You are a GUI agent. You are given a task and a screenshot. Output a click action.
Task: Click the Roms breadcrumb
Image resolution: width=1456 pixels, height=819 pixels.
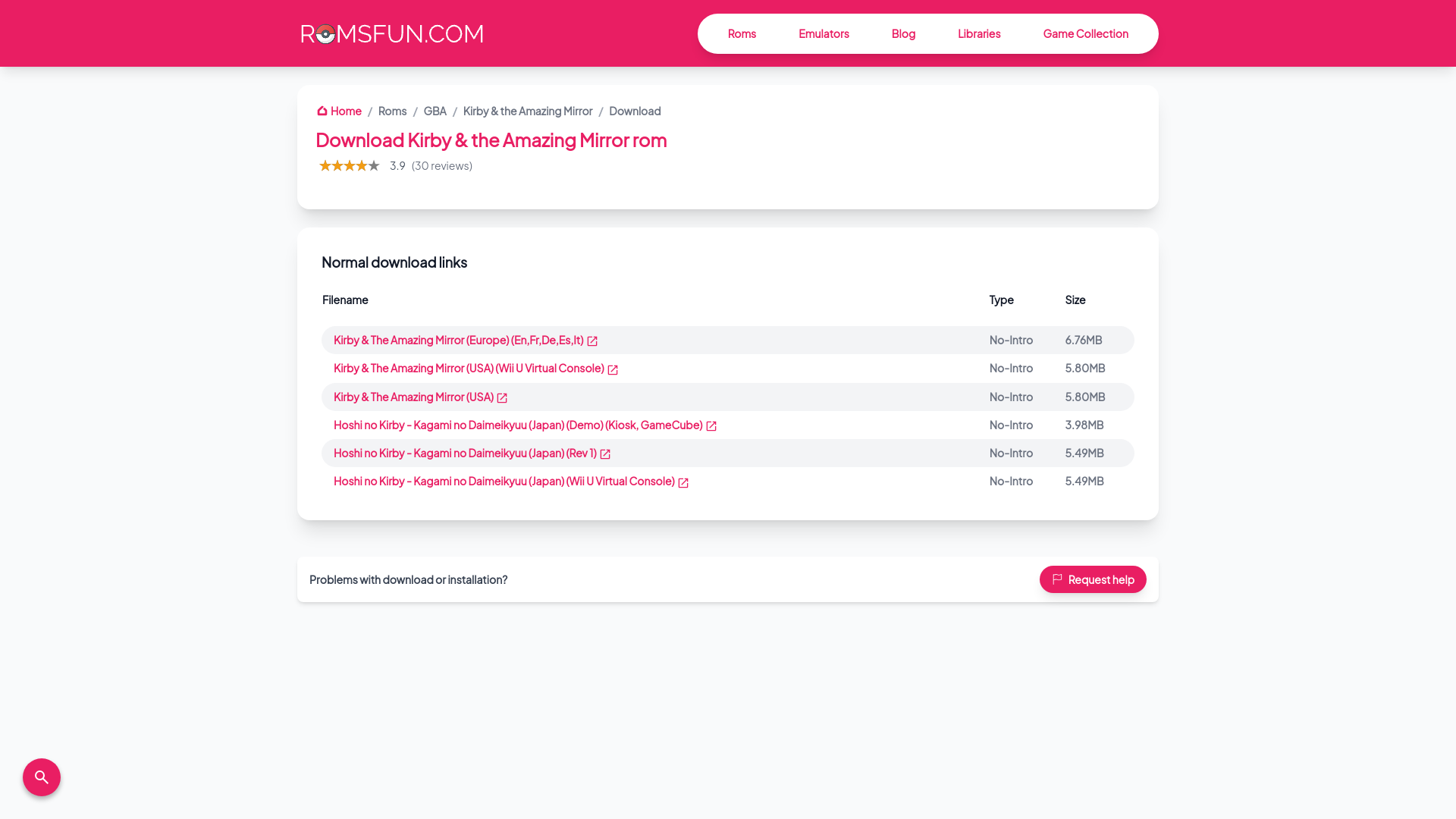click(x=392, y=111)
